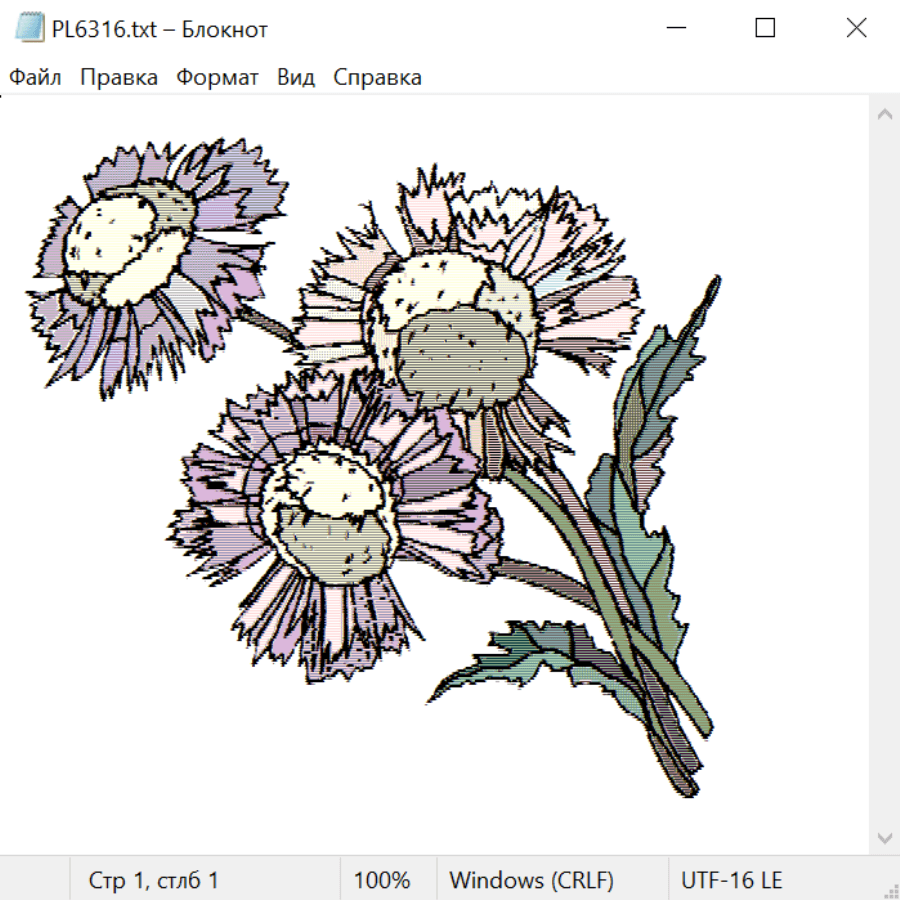Click the 100% zoom indicator

[x=382, y=881]
